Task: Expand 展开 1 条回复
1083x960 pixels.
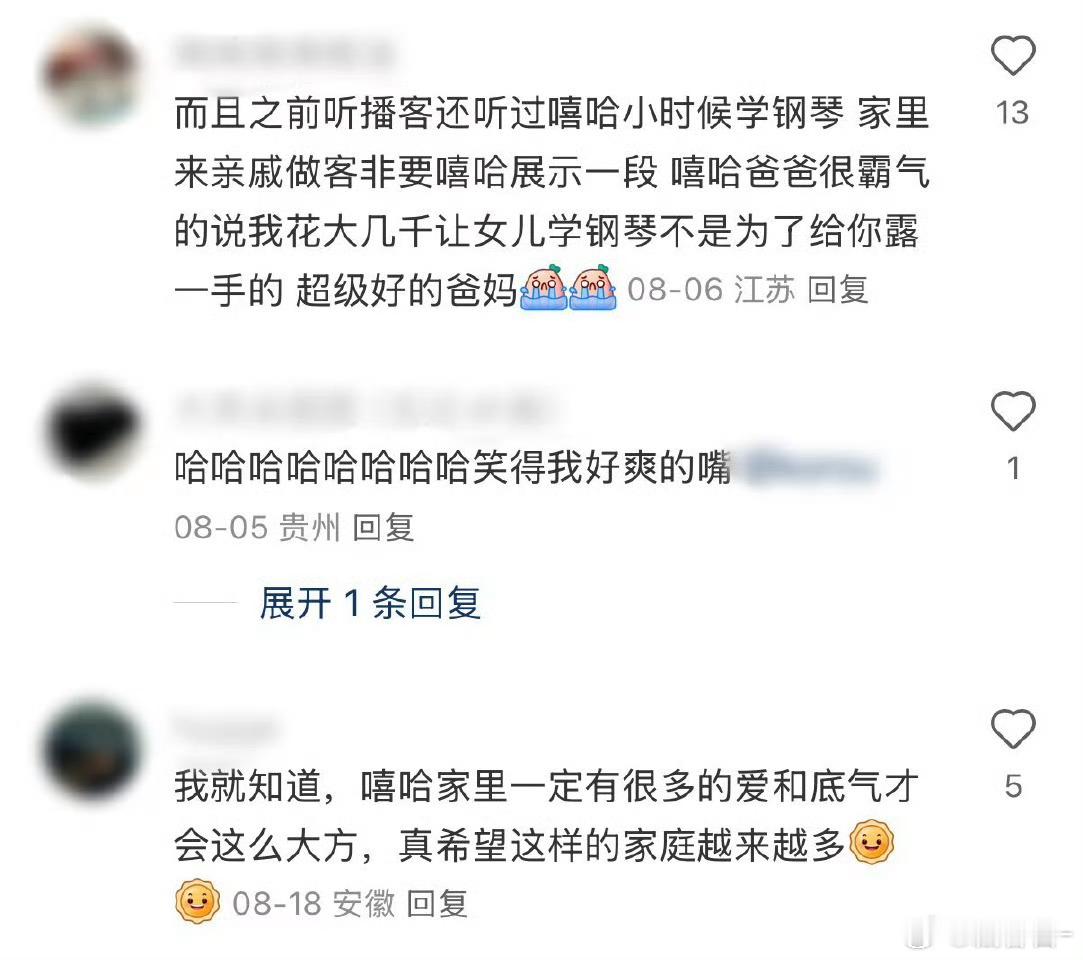Action: click(x=370, y=603)
